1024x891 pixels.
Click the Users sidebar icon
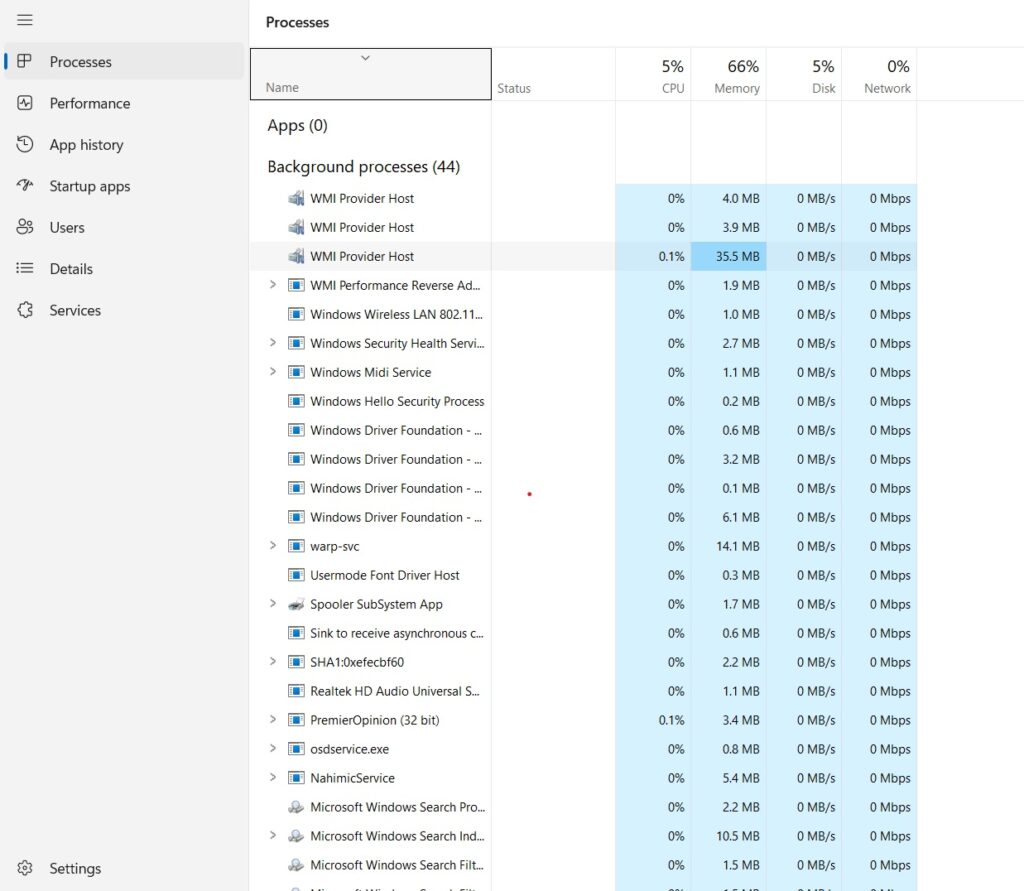[x=25, y=227]
